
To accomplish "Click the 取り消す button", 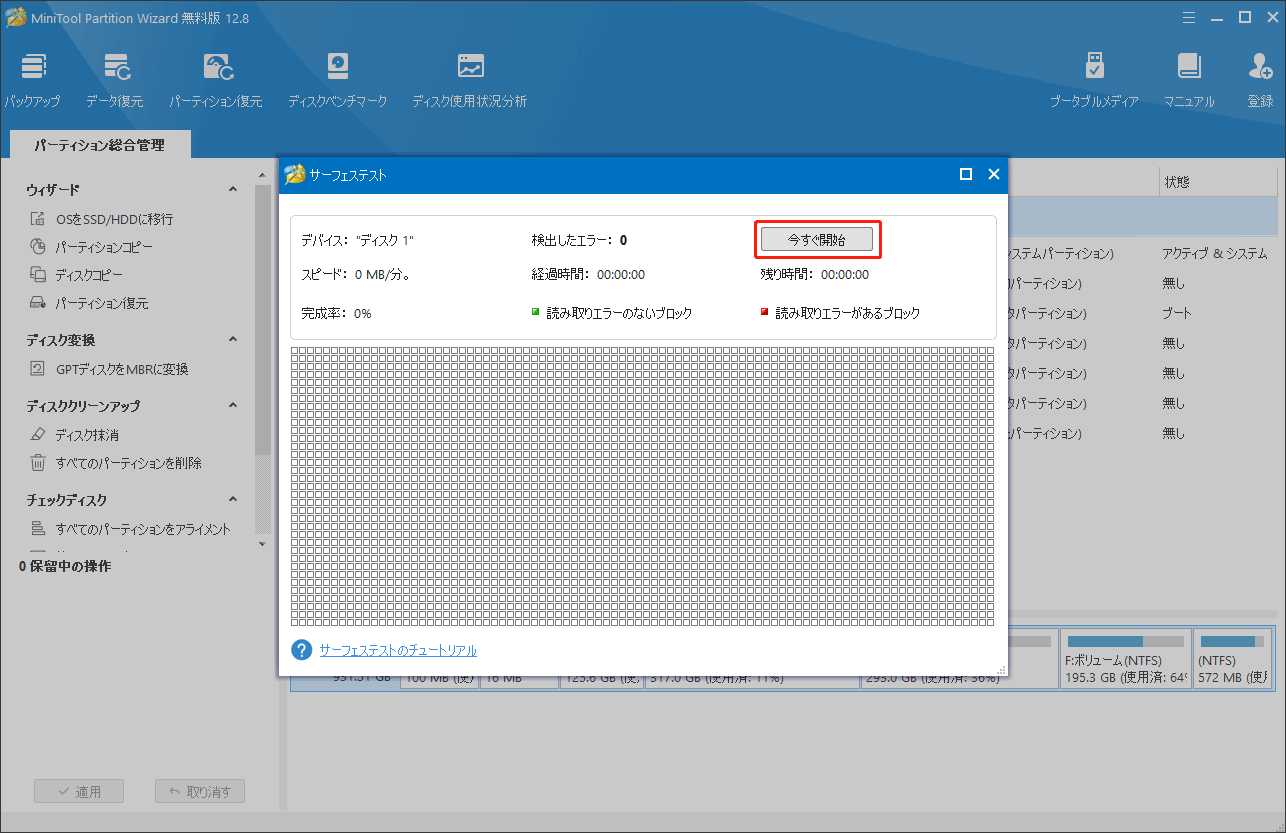I will point(200,791).
